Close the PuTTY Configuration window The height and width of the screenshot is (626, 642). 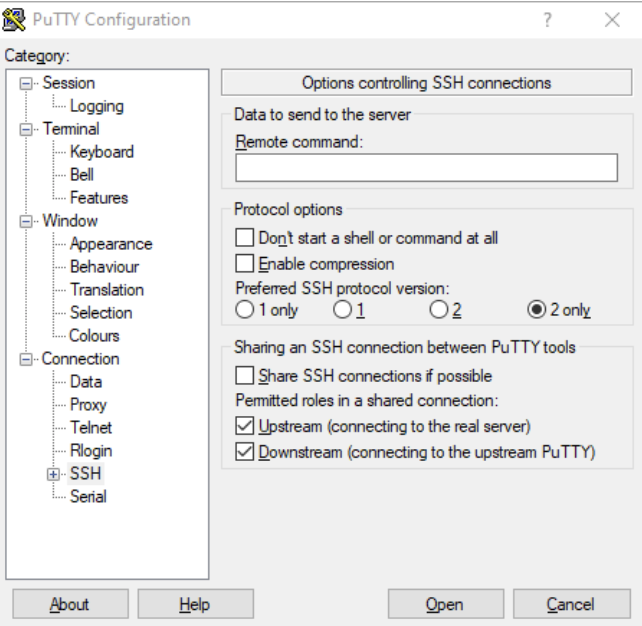point(612,20)
